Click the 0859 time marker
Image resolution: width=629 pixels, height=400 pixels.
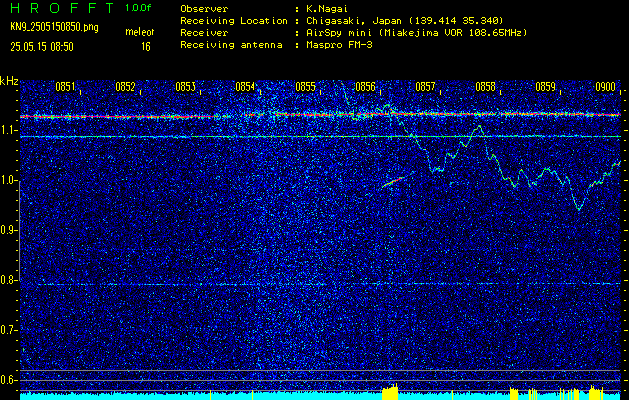click(x=545, y=87)
